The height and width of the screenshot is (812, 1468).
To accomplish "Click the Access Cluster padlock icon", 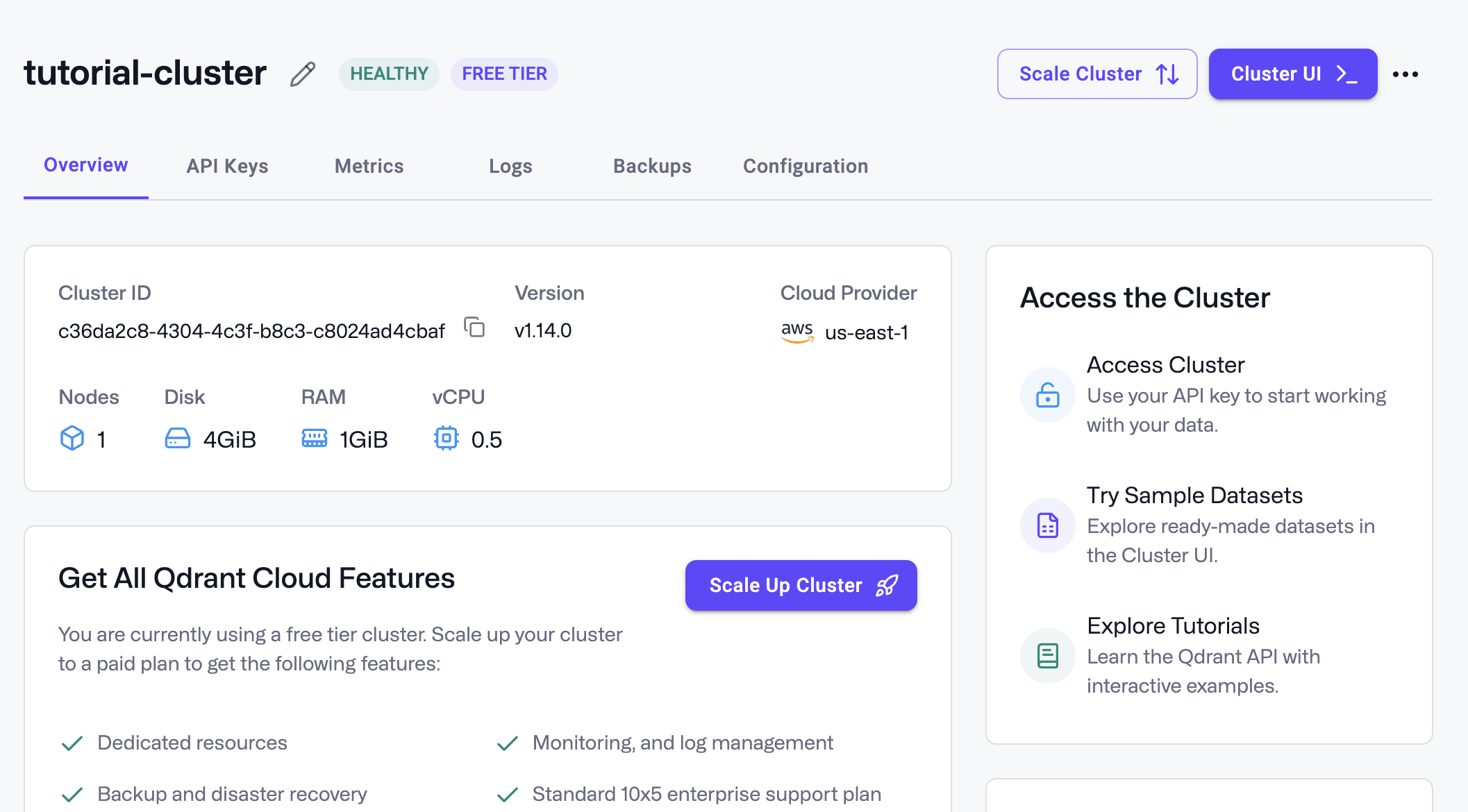I will pyautogui.click(x=1047, y=394).
